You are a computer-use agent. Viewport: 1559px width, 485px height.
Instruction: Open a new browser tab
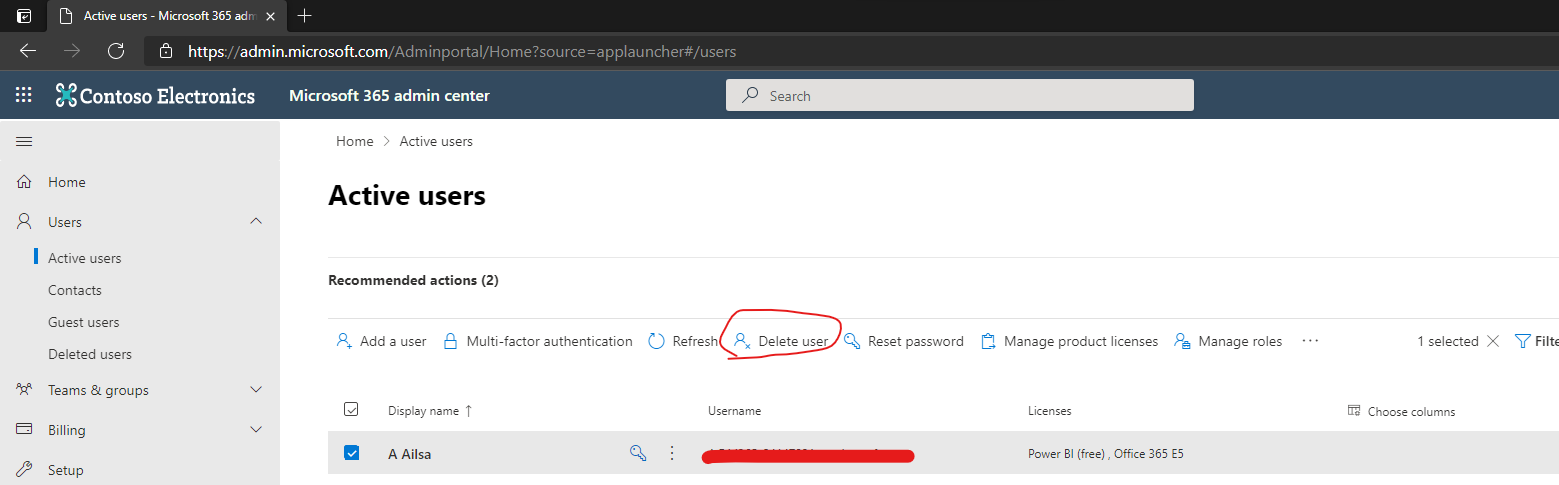(x=305, y=16)
